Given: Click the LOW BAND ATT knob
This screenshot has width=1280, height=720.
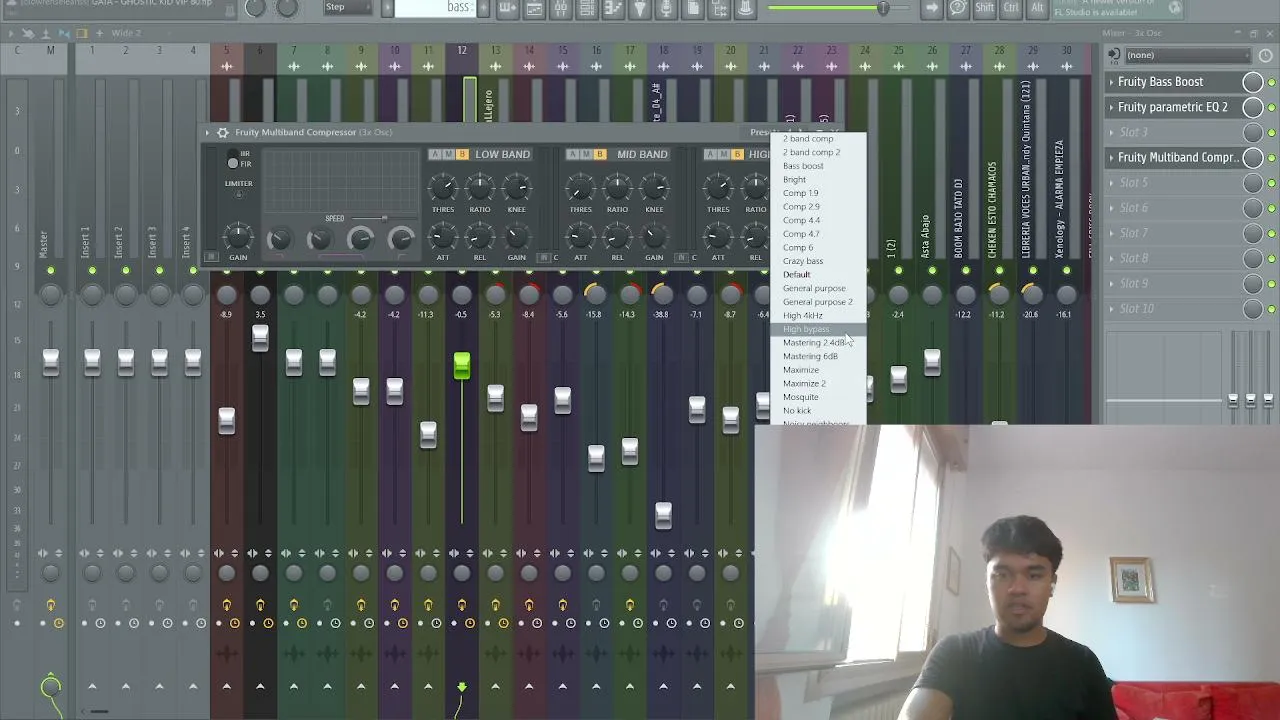Looking at the screenshot, I should [x=443, y=237].
